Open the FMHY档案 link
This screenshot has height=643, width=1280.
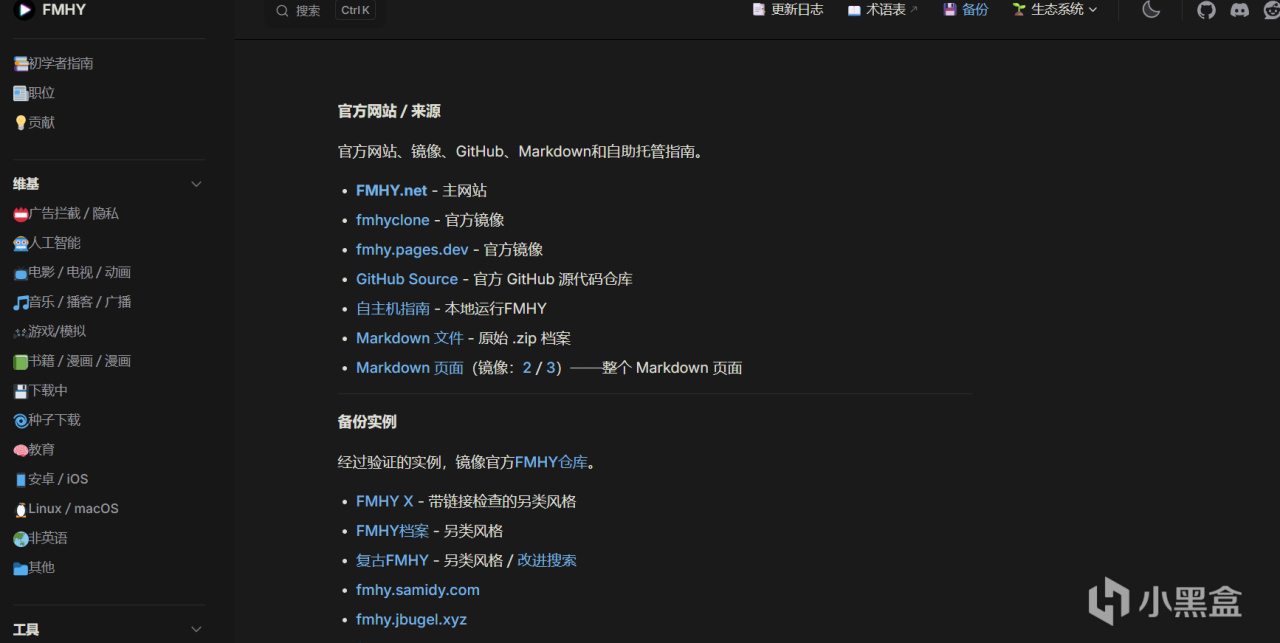pos(392,531)
